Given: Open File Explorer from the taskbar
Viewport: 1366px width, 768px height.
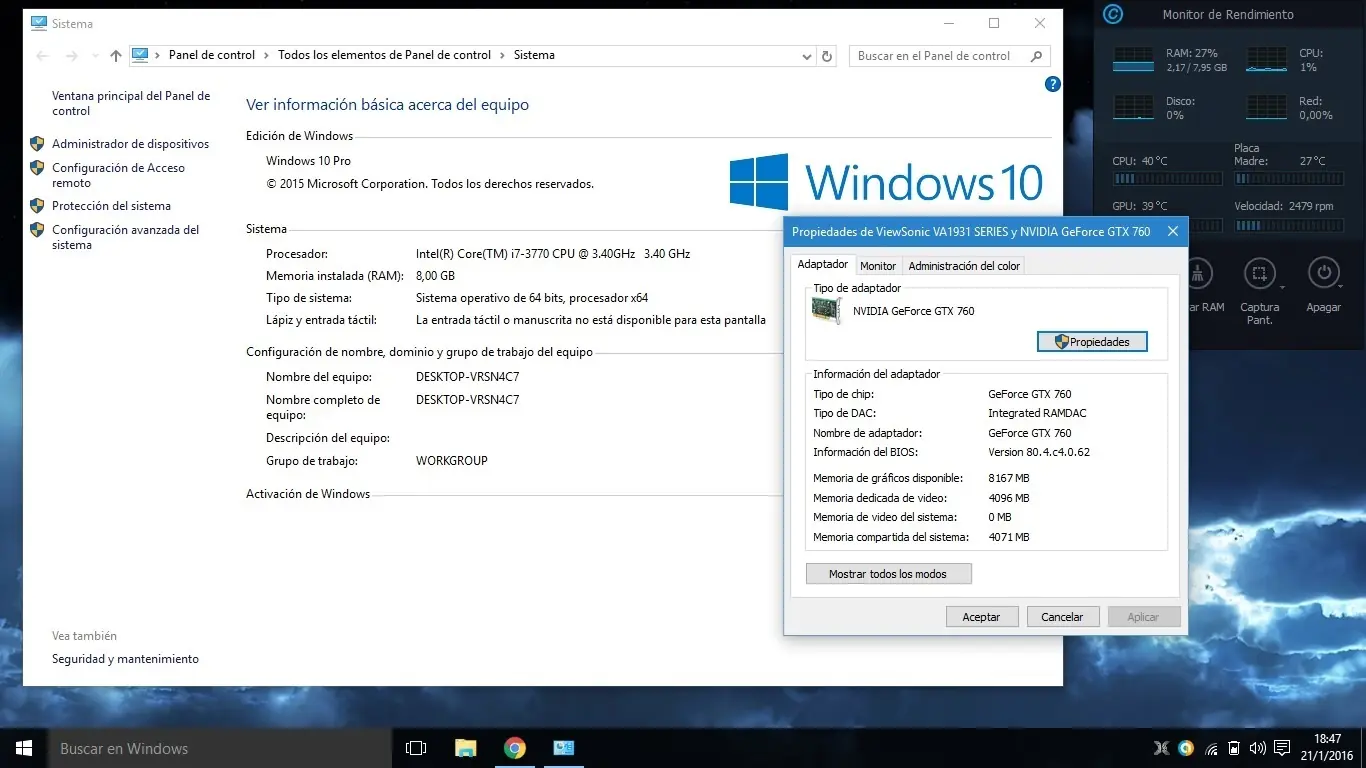Looking at the screenshot, I should point(466,748).
